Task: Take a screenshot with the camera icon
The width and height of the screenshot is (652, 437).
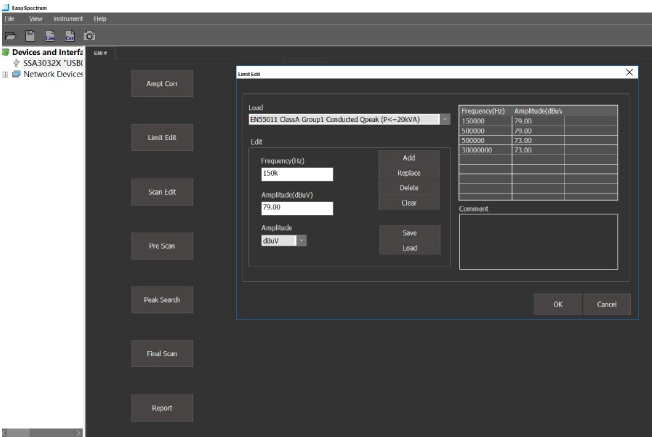Action: [x=89, y=36]
